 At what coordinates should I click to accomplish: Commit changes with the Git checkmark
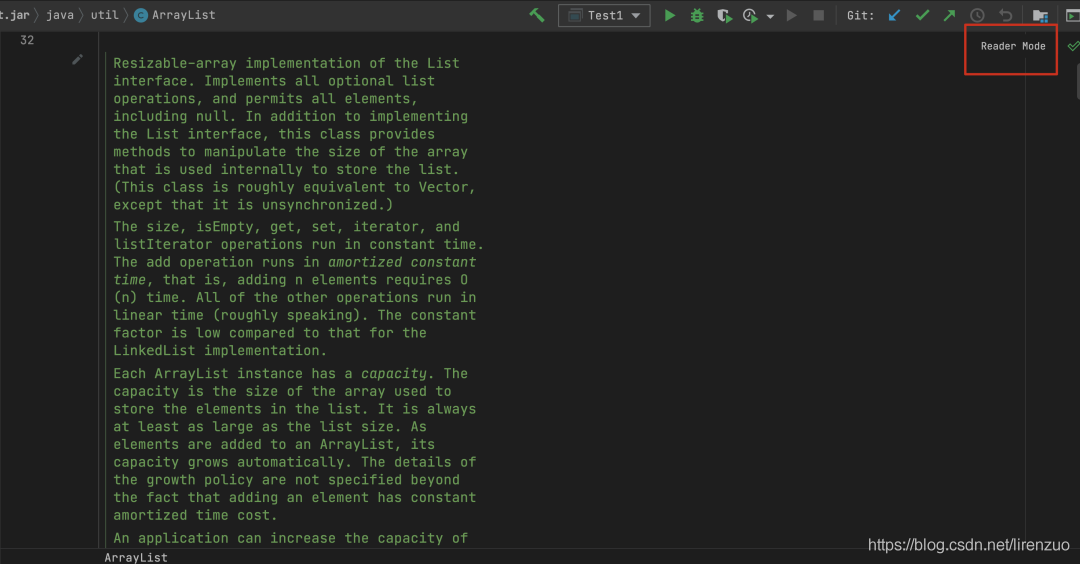(923, 15)
